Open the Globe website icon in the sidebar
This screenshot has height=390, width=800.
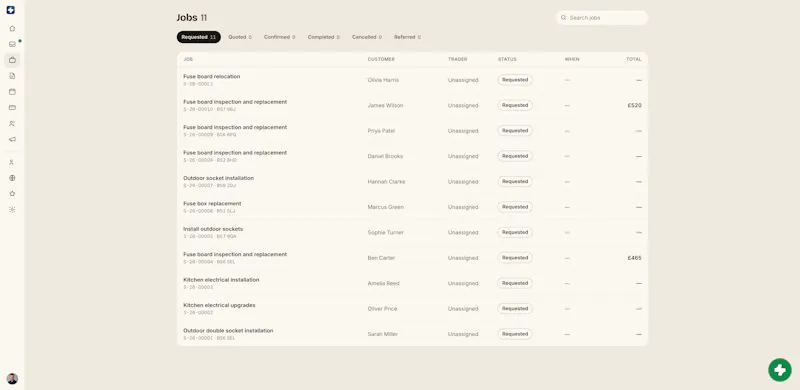[12, 178]
